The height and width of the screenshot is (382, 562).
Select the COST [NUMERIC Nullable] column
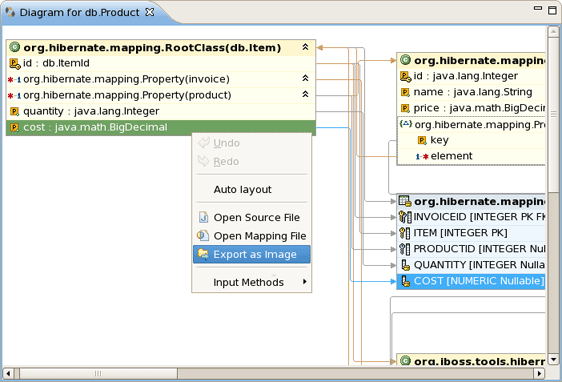[x=471, y=281]
